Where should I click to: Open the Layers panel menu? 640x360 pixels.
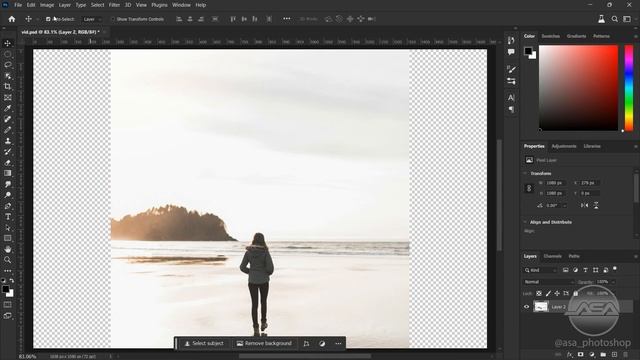coord(636,256)
